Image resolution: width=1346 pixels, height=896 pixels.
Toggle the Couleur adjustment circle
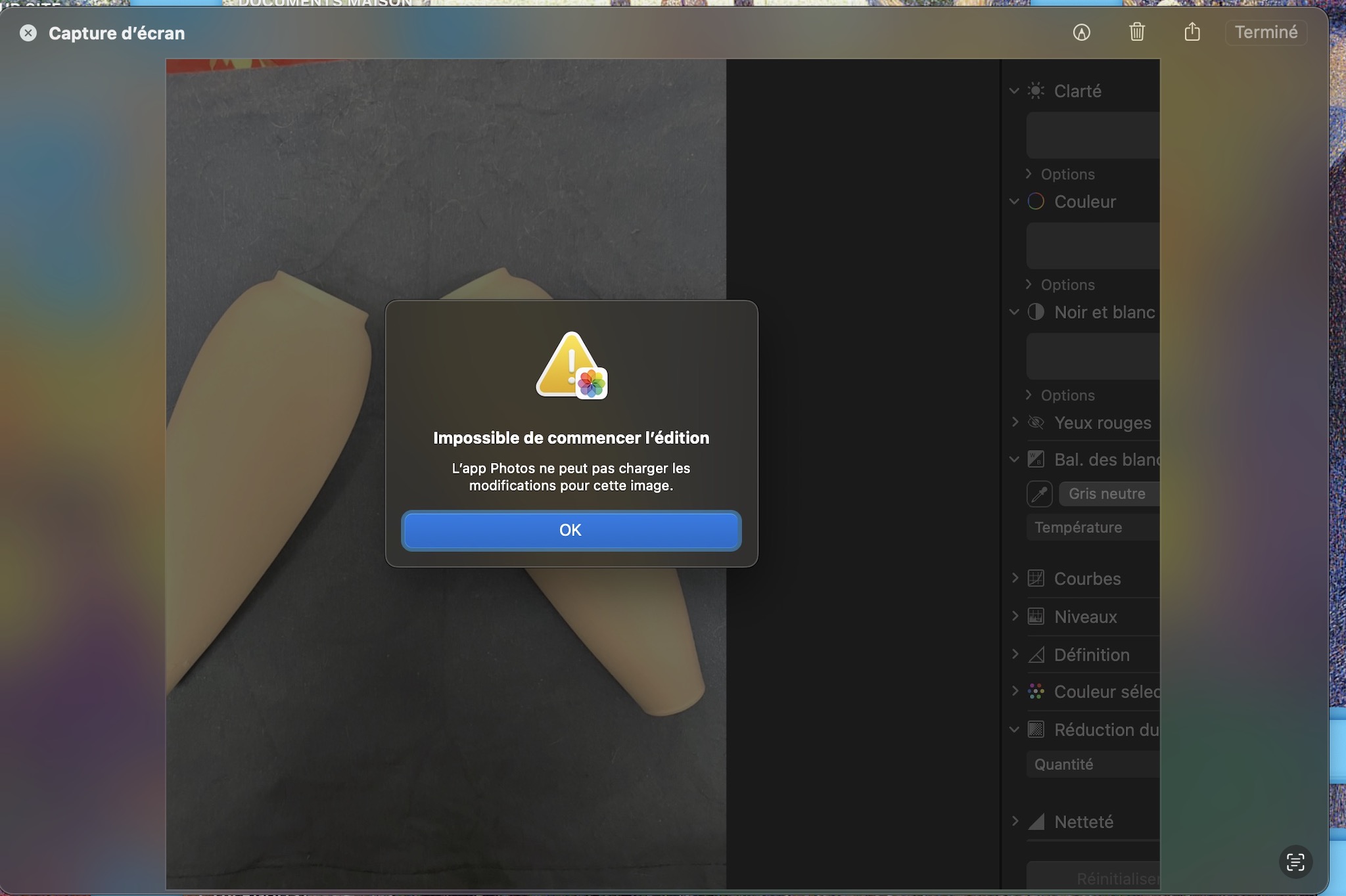tap(1036, 202)
